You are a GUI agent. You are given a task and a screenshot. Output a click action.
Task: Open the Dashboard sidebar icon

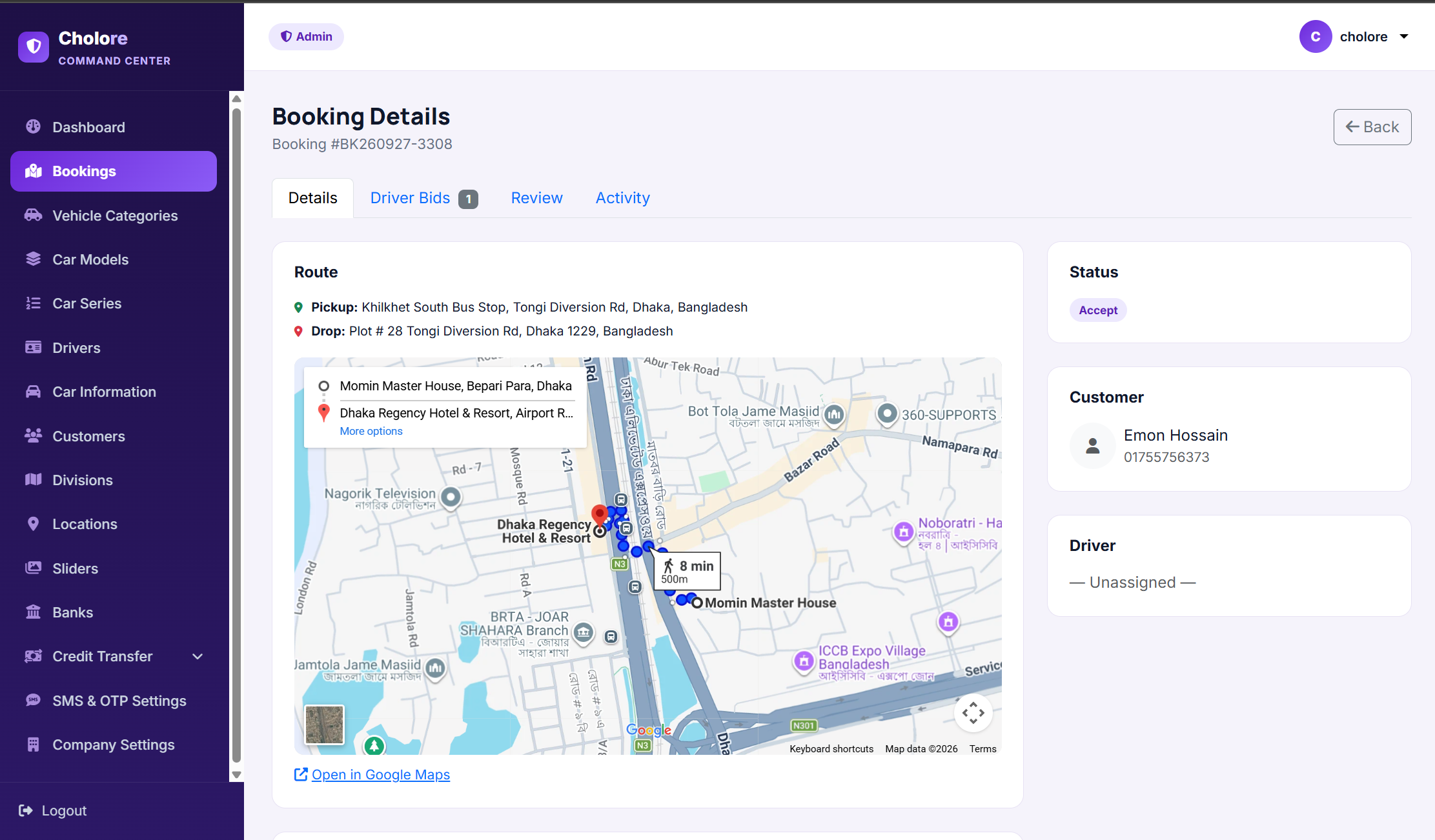click(x=34, y=126)
